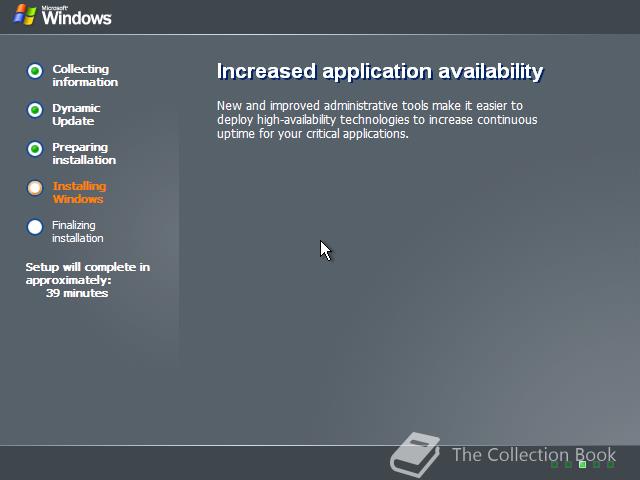Click the "Preparing installation" step label

(84, 153)
